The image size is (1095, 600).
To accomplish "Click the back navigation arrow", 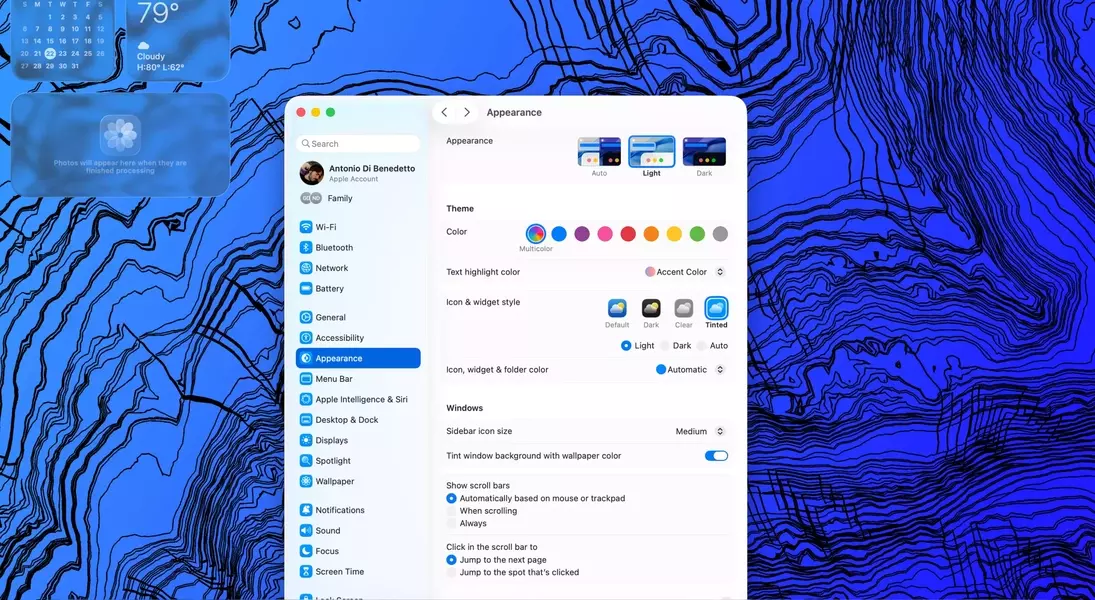I will (x=445, y=113).
